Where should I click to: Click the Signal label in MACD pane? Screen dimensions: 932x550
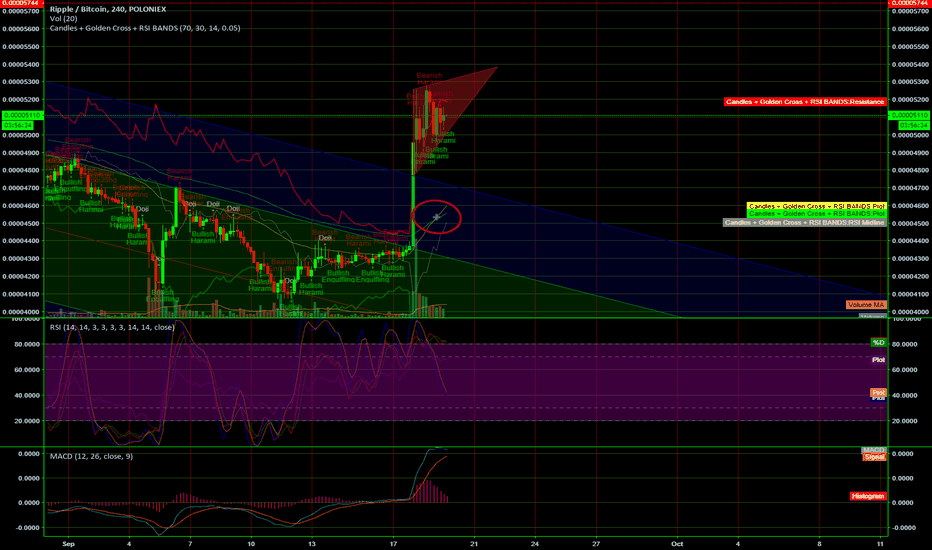874,457
